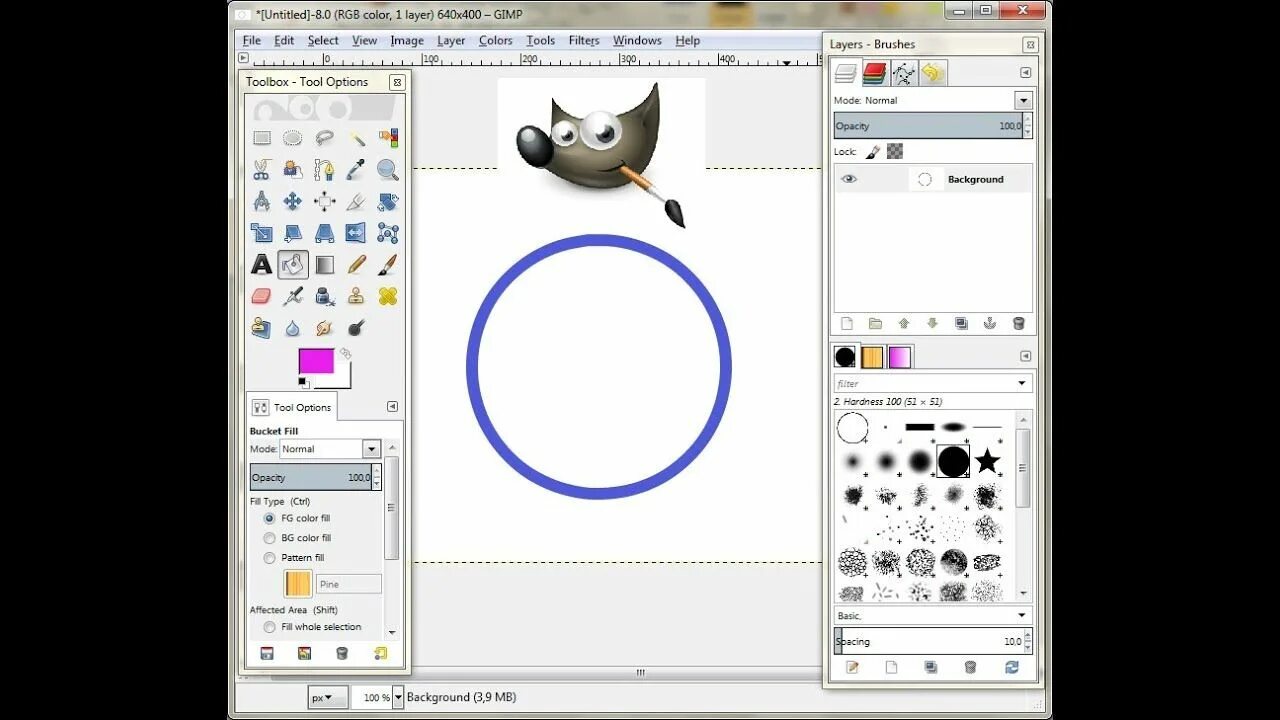The height and width of the screenshot is (720, 1280).
Task: Select the Paths tool
Action: 325,170
